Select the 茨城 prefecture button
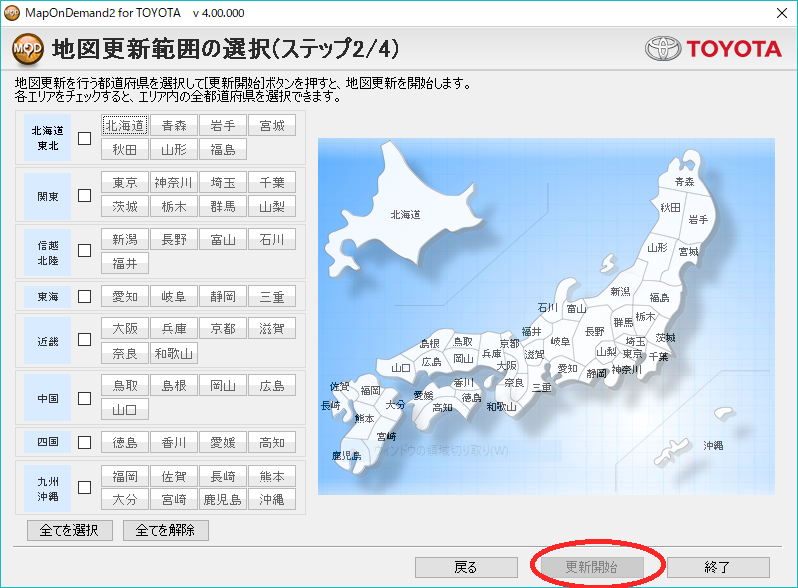This screenshot has width=798, height=588. [125, 206]
